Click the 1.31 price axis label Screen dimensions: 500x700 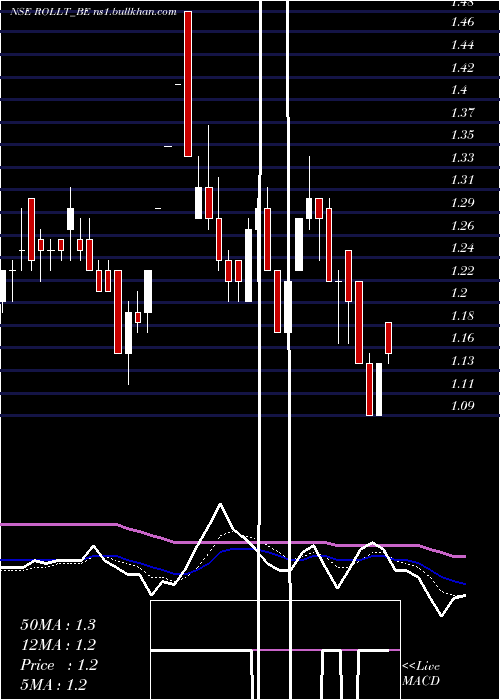(462, 179)
